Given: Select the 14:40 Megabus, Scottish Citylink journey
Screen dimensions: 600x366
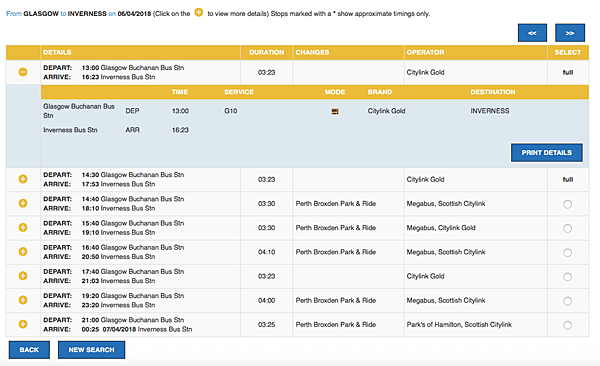Looking at the screenshot, I should [567, 204].
